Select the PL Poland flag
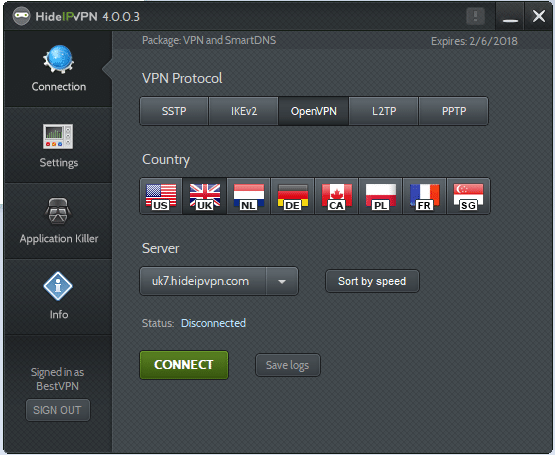555x455 pixels. 381,196
